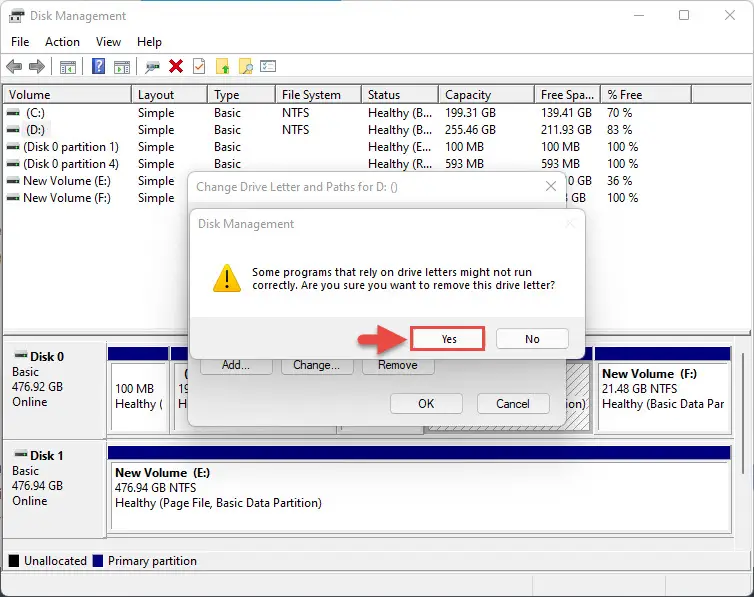This screenshot has width=754, height=597.
Task: Click the Remove button
Action: [398, 365]
